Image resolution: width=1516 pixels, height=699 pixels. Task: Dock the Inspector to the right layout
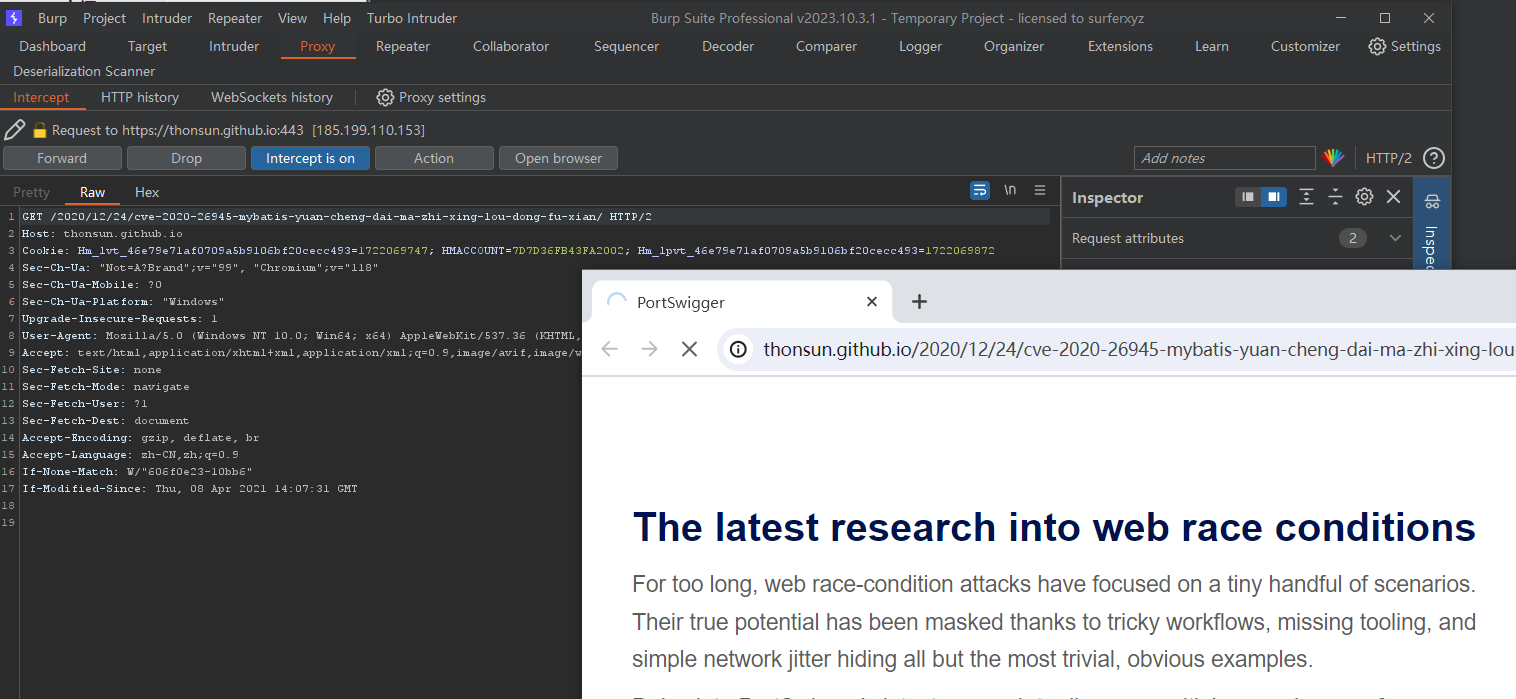1273,197
